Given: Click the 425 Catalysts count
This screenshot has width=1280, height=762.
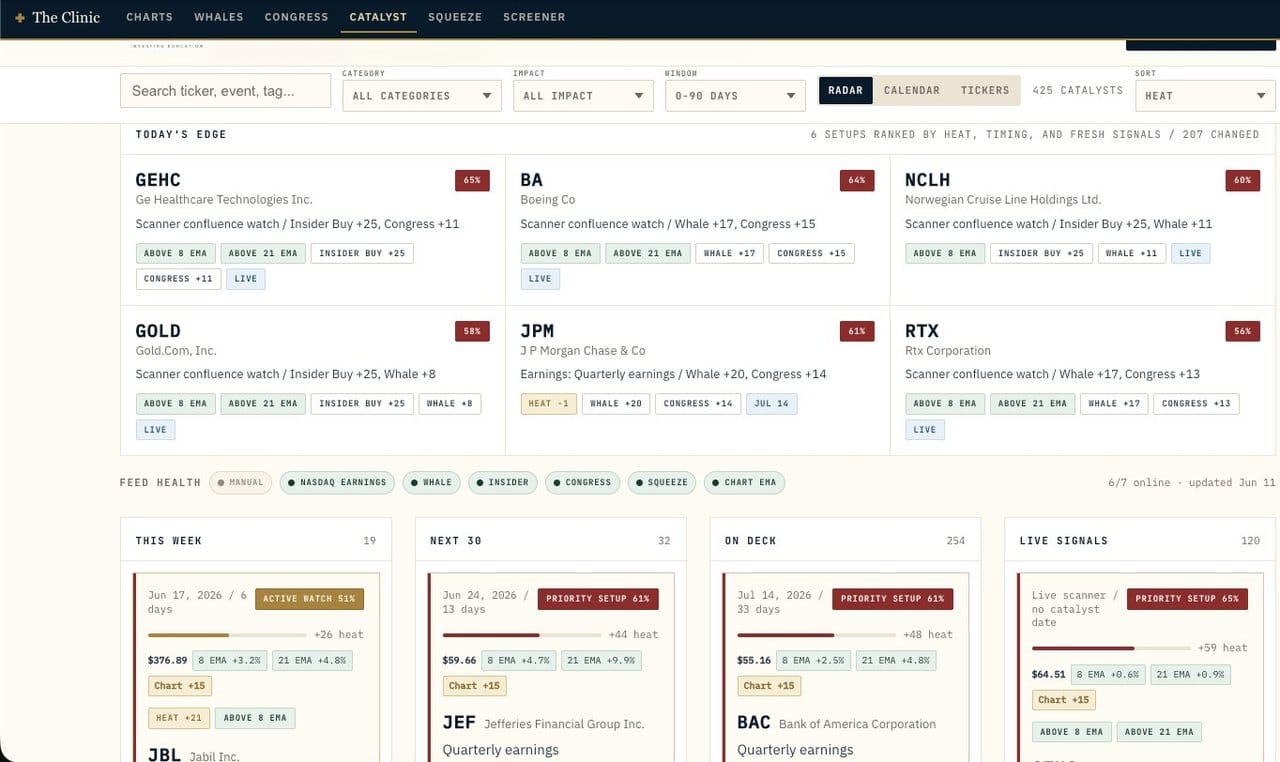Looking at the screenshot, I should coord(1077,90).
